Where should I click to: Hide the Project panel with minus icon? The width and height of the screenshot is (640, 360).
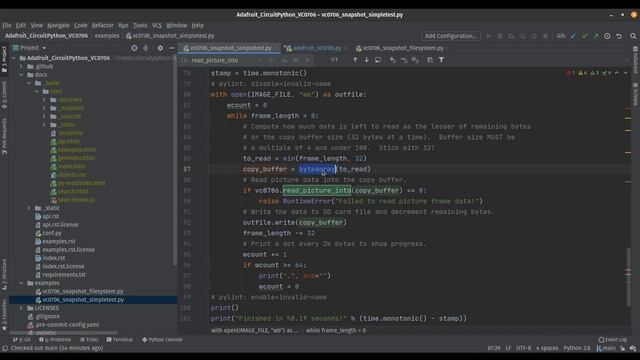(171, 48)
